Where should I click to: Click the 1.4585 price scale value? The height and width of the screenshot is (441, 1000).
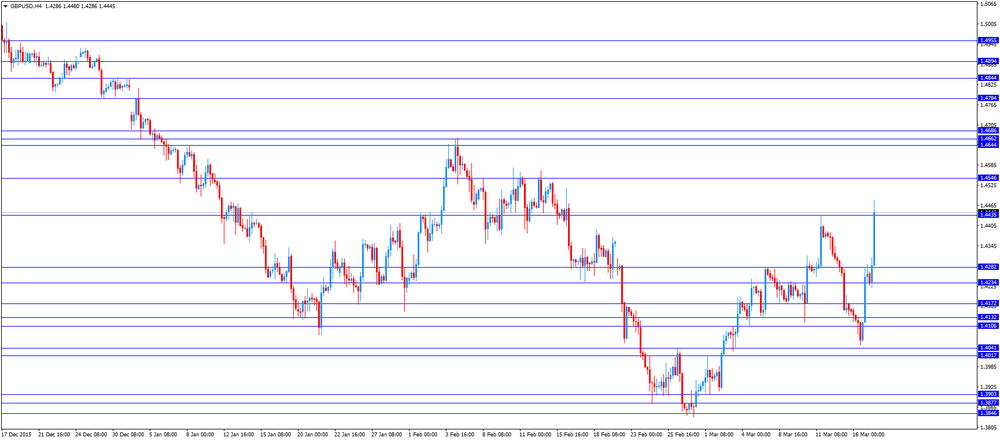pyautogui.click(x=987, y=165)
